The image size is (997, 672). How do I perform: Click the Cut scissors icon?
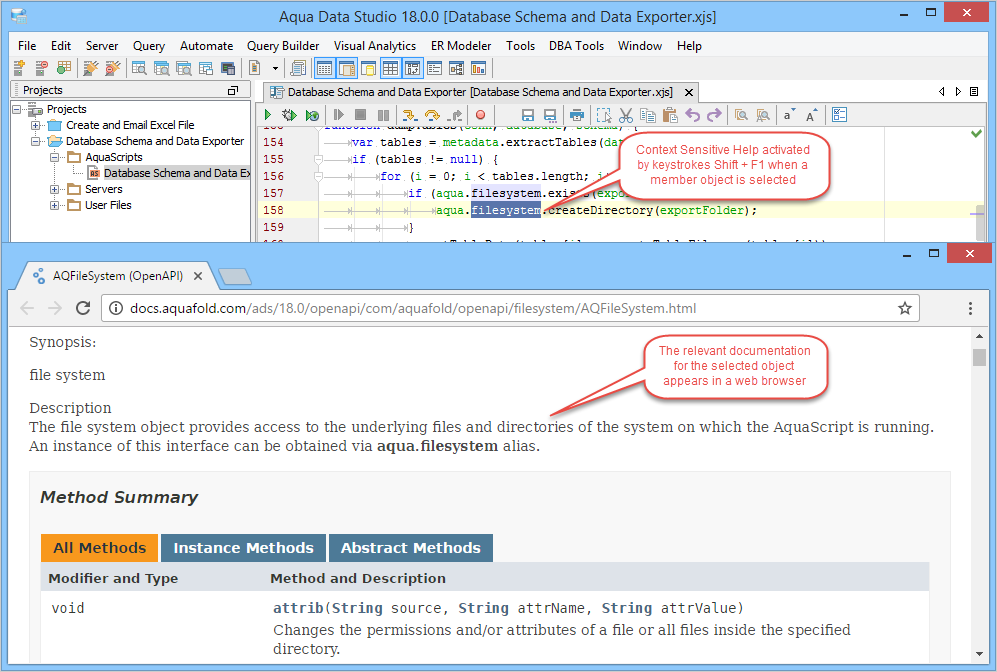[626, 115]
